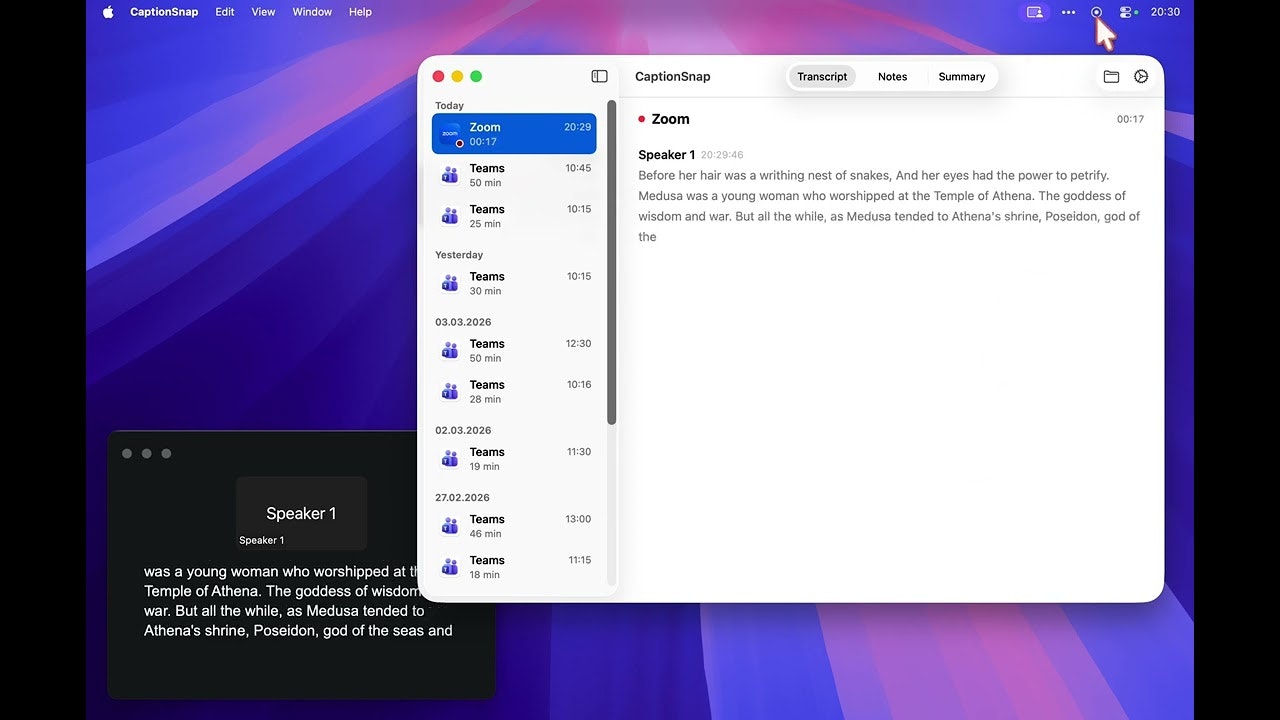Click the red recording dot beside Zoom title
This screenshot has height=720, width=1280.
642,119
